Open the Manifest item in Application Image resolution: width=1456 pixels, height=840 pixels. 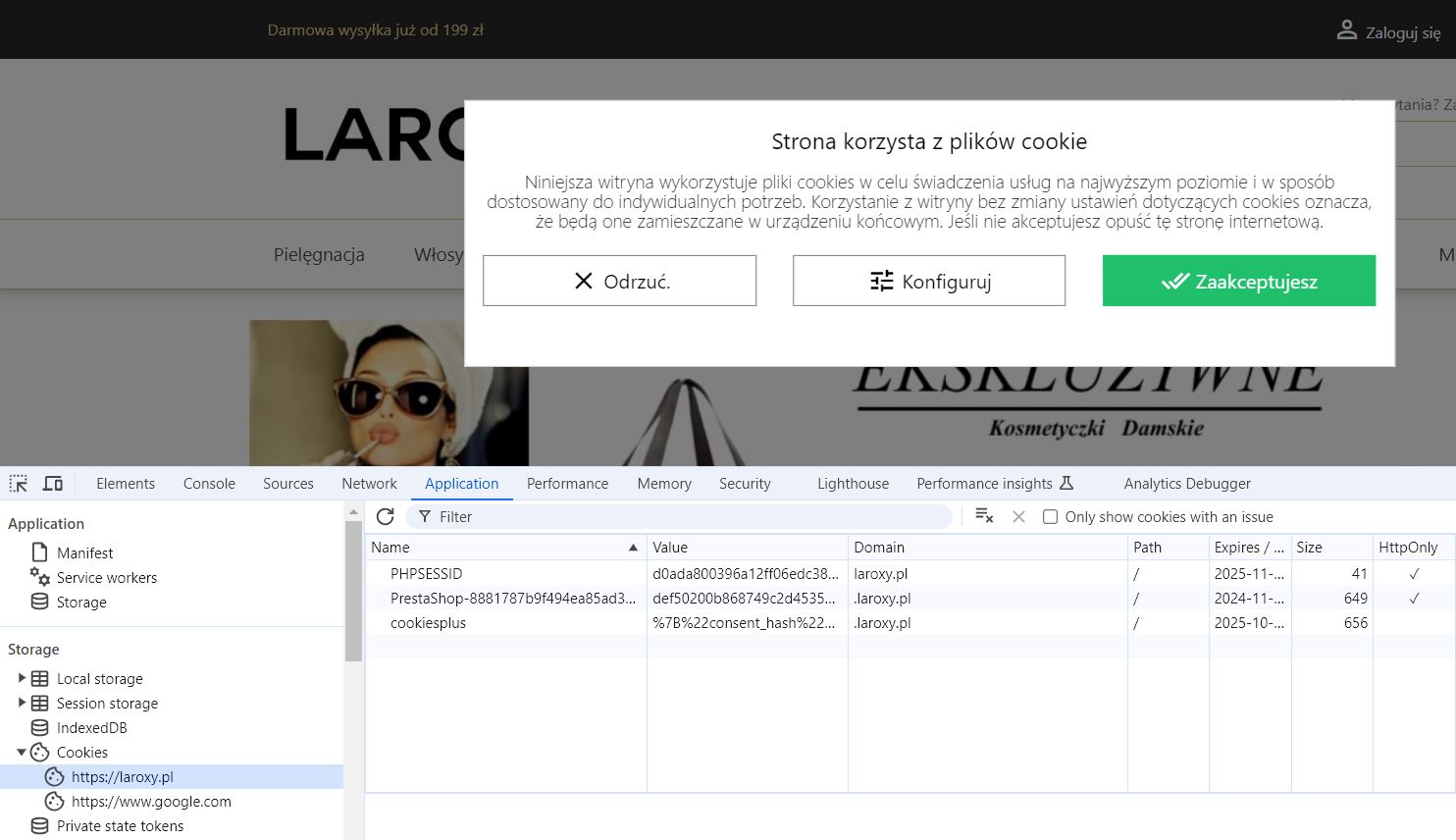[x=84, y=553]
